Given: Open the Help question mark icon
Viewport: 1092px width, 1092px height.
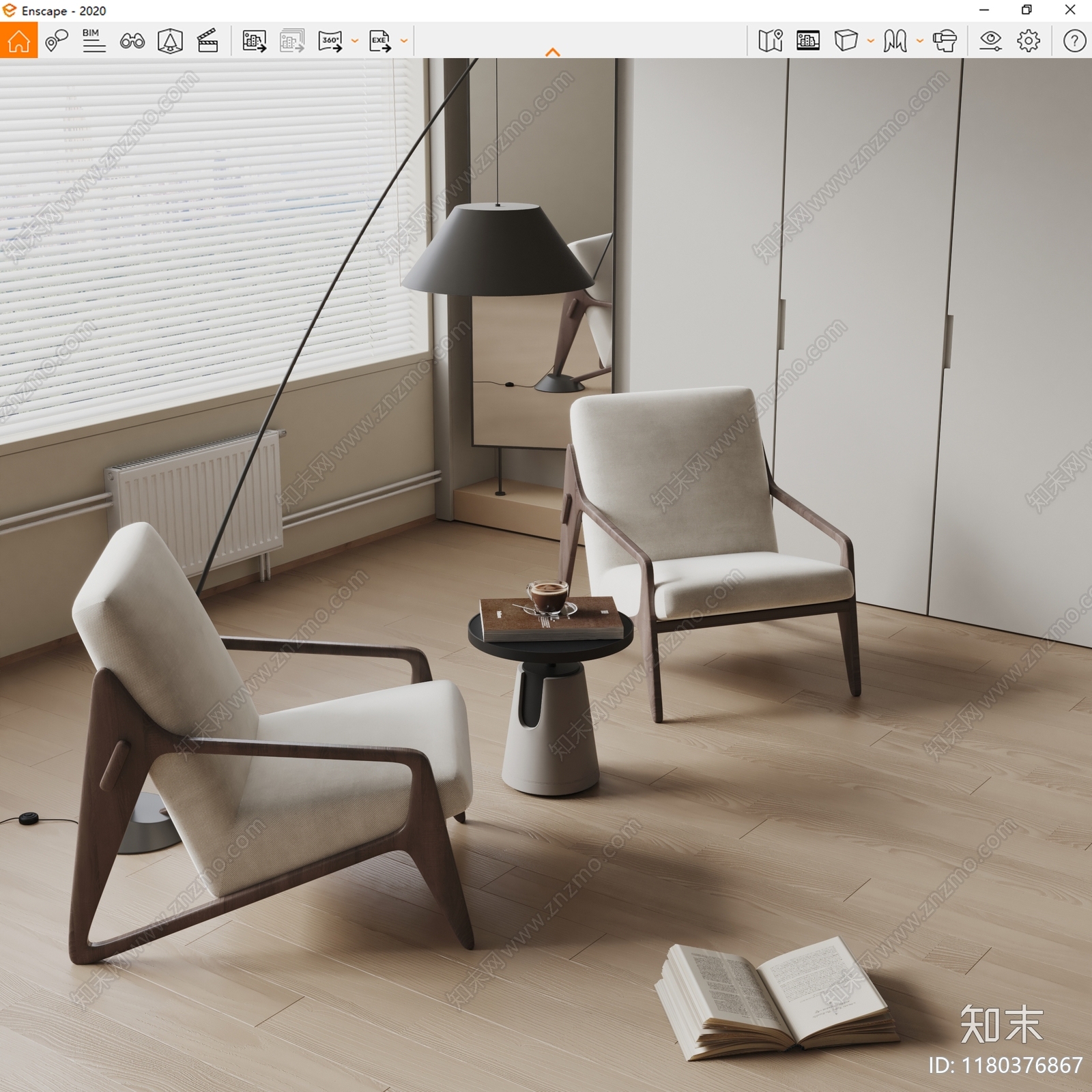Looking at the screenshot, I should click(1074, 41).
